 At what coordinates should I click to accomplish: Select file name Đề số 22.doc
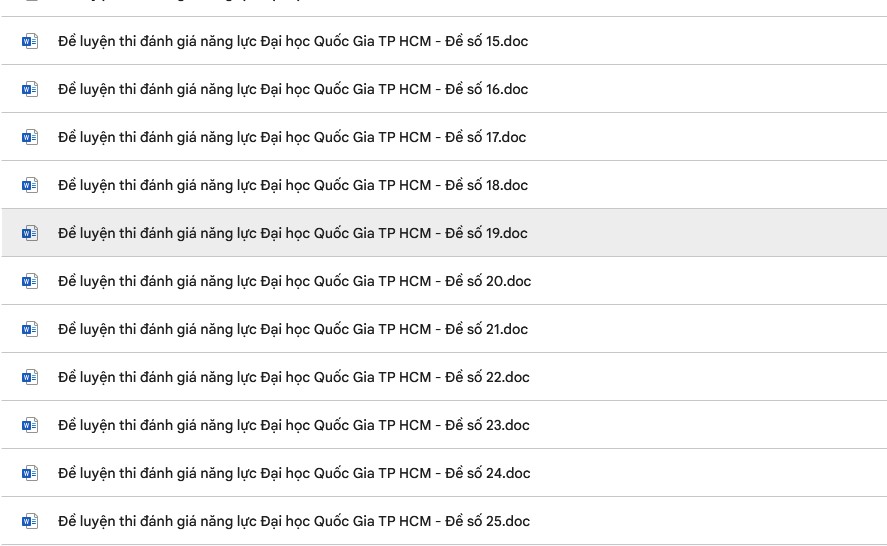tap(294, 377)
